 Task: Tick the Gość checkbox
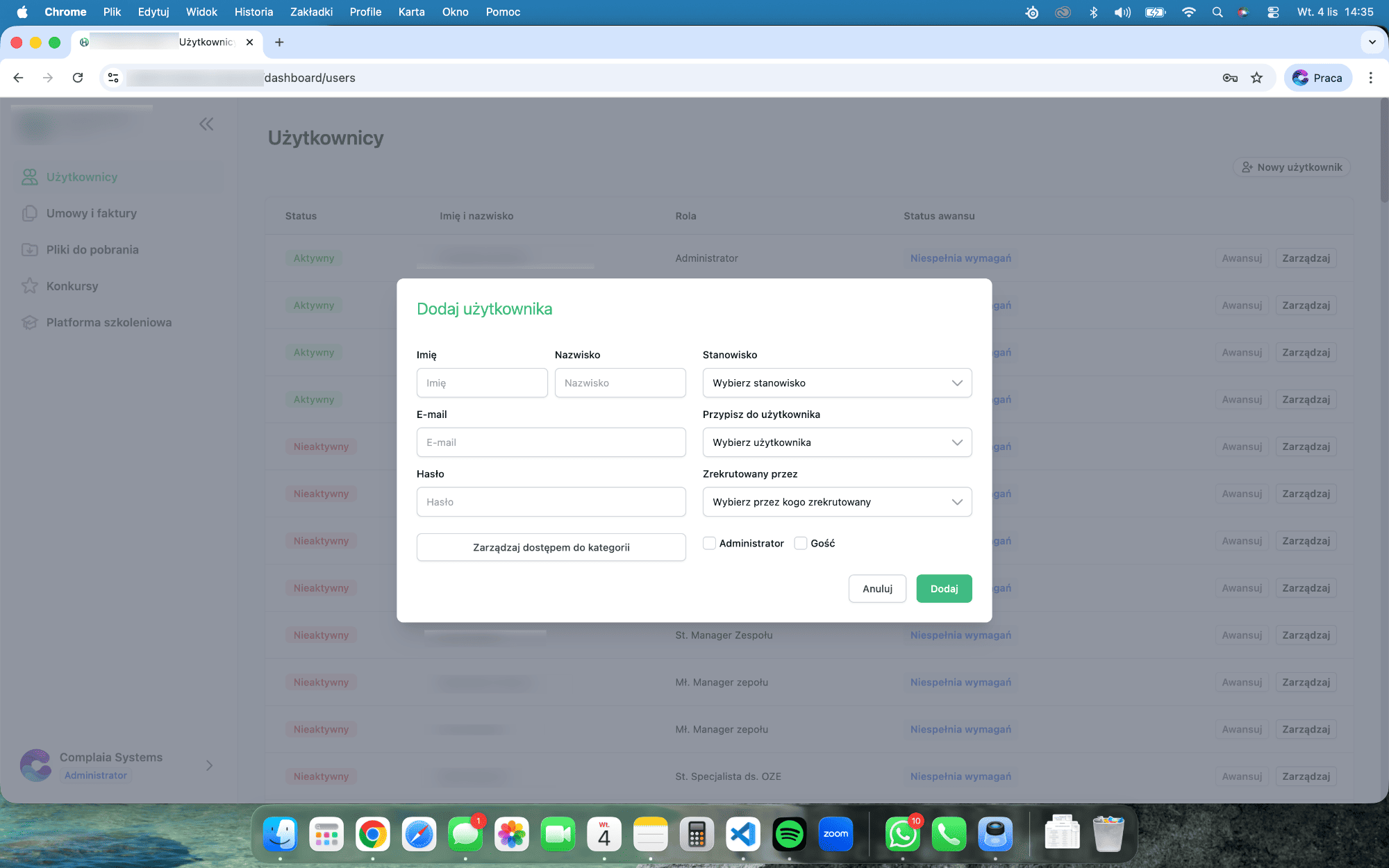click(x=801, y=543)
